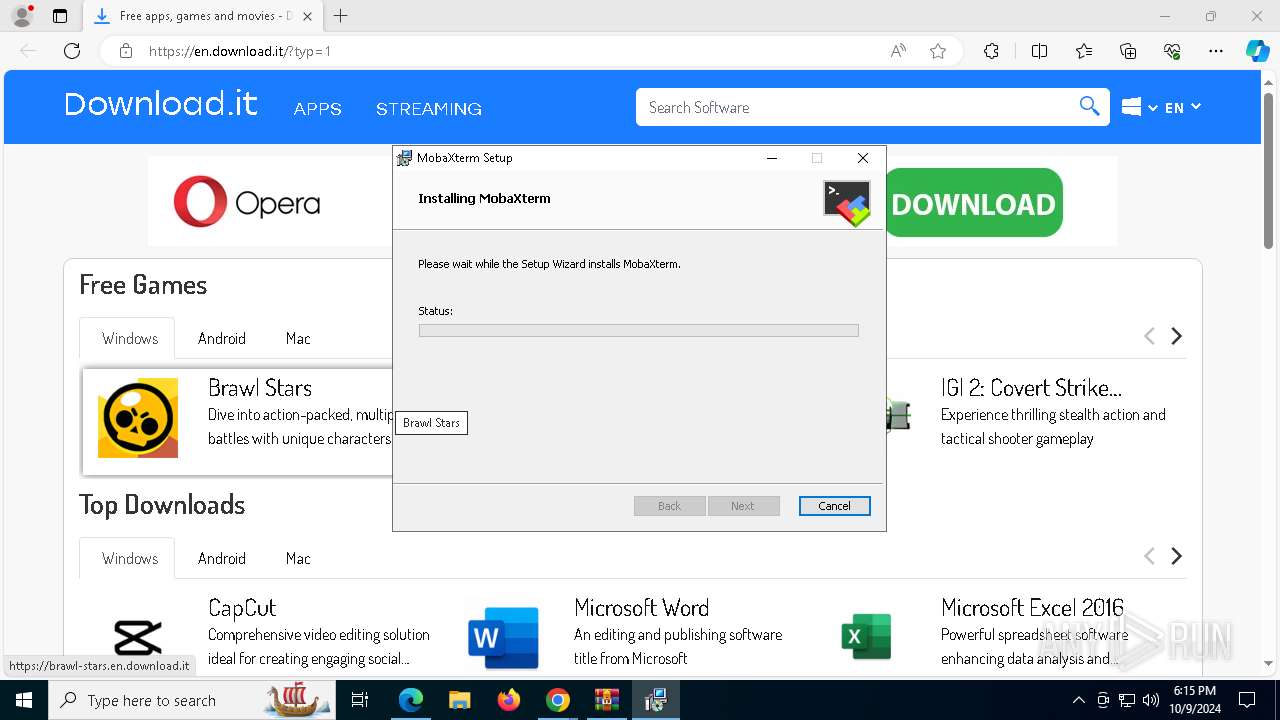This screenshot has width=1280, height=720.
Task: Click the green DOWNLOAD button
Action: click(x=973, y=203)
